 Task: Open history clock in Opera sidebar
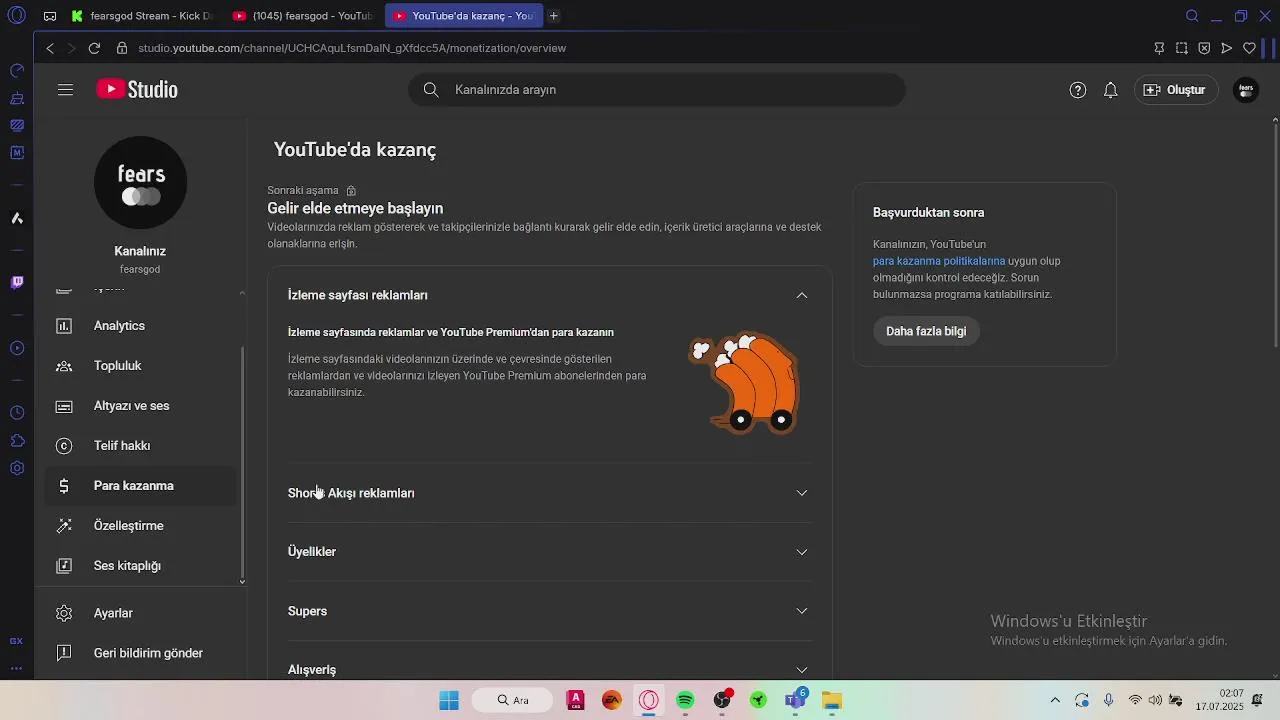[17, 413]
